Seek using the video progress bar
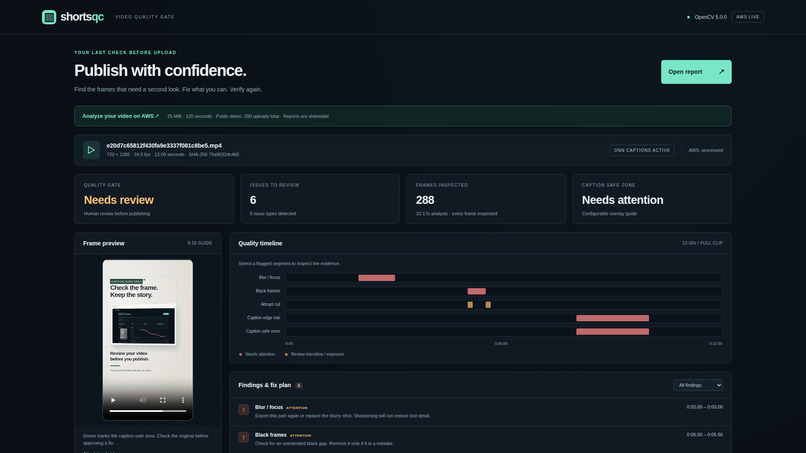The width and height of the screenshot is (806, 453). 148,411
